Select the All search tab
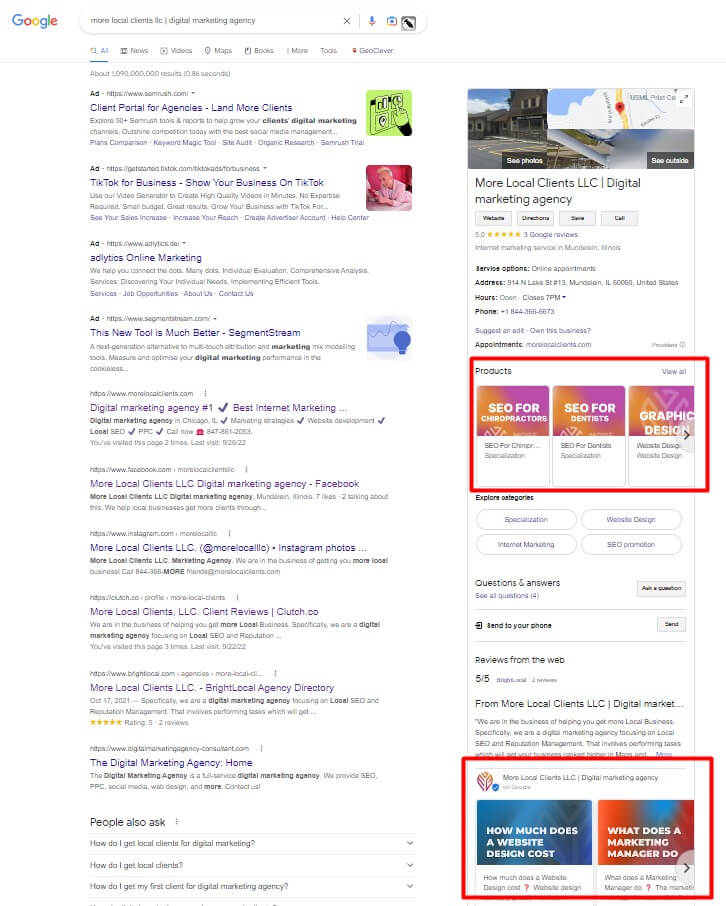 click(x=99, y=51)
